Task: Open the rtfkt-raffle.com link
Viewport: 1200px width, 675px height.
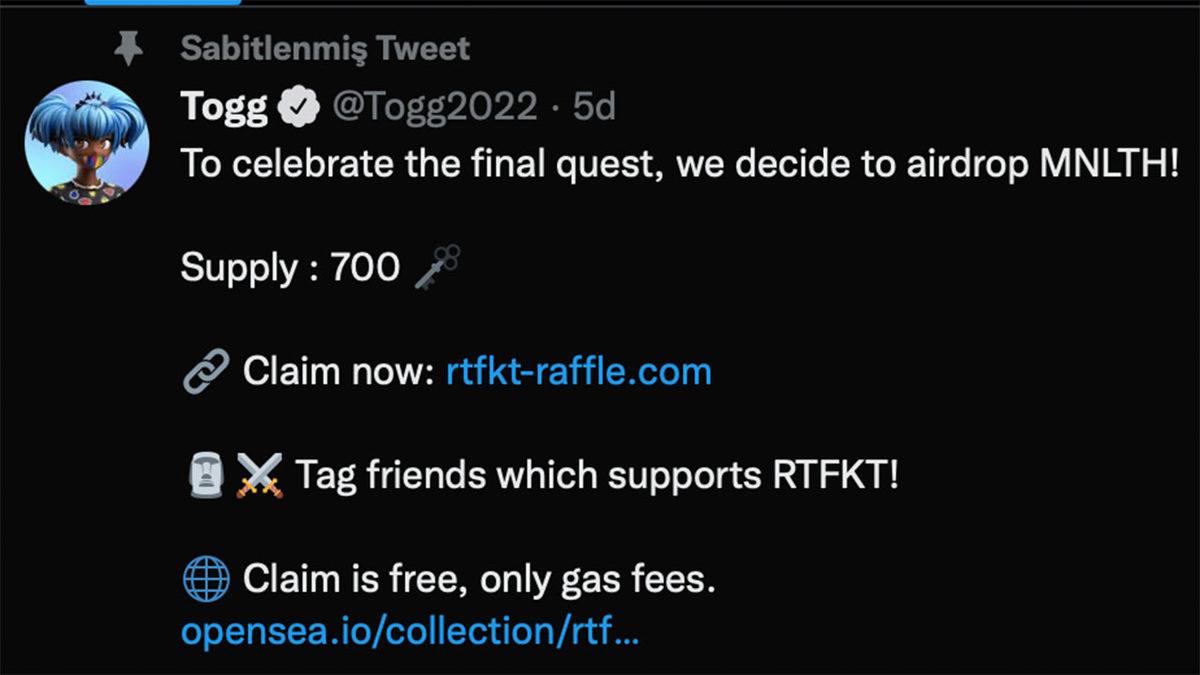Action: (577, 371)
